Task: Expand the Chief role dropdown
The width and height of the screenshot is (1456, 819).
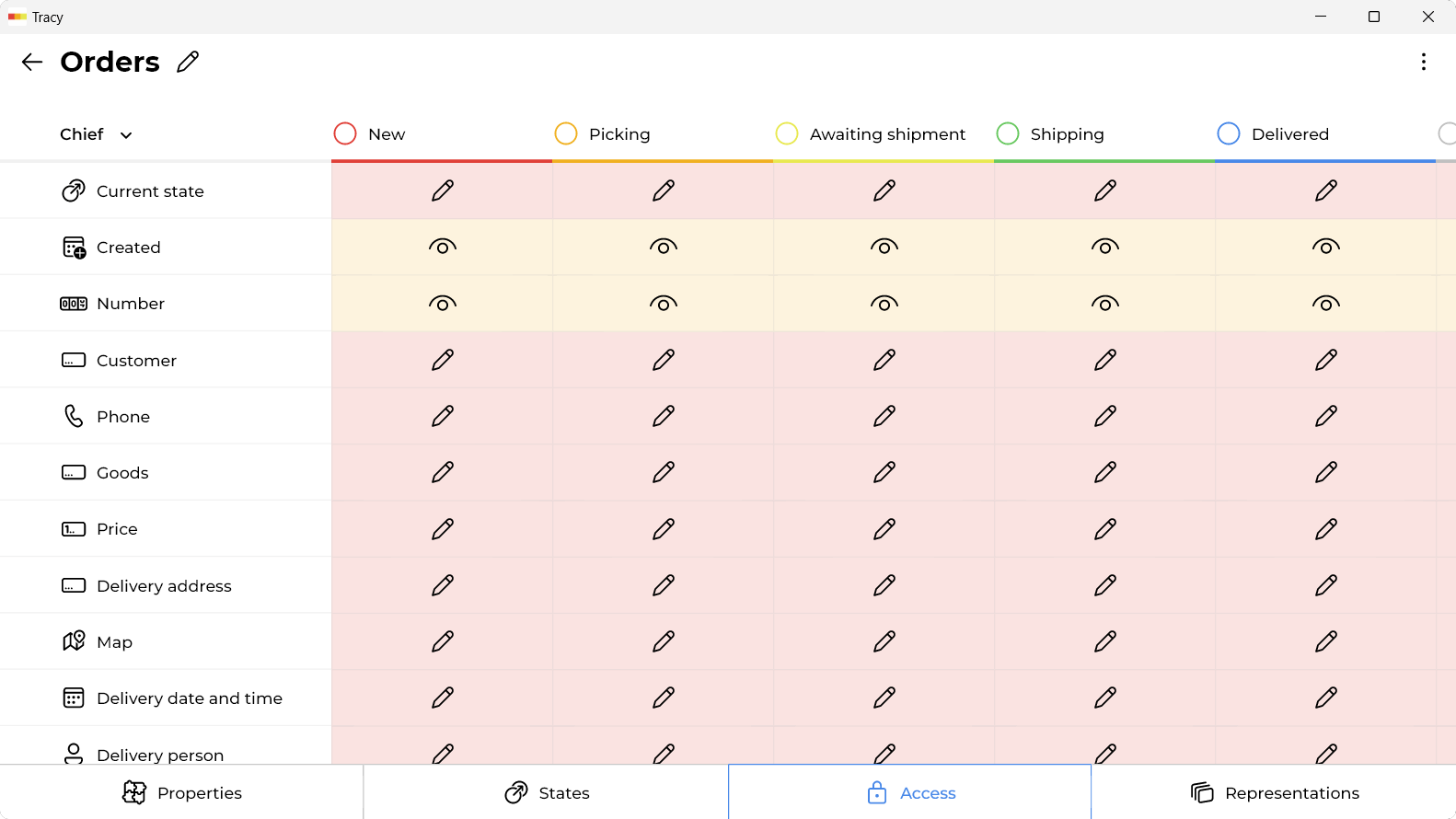Action: [97, 134]
